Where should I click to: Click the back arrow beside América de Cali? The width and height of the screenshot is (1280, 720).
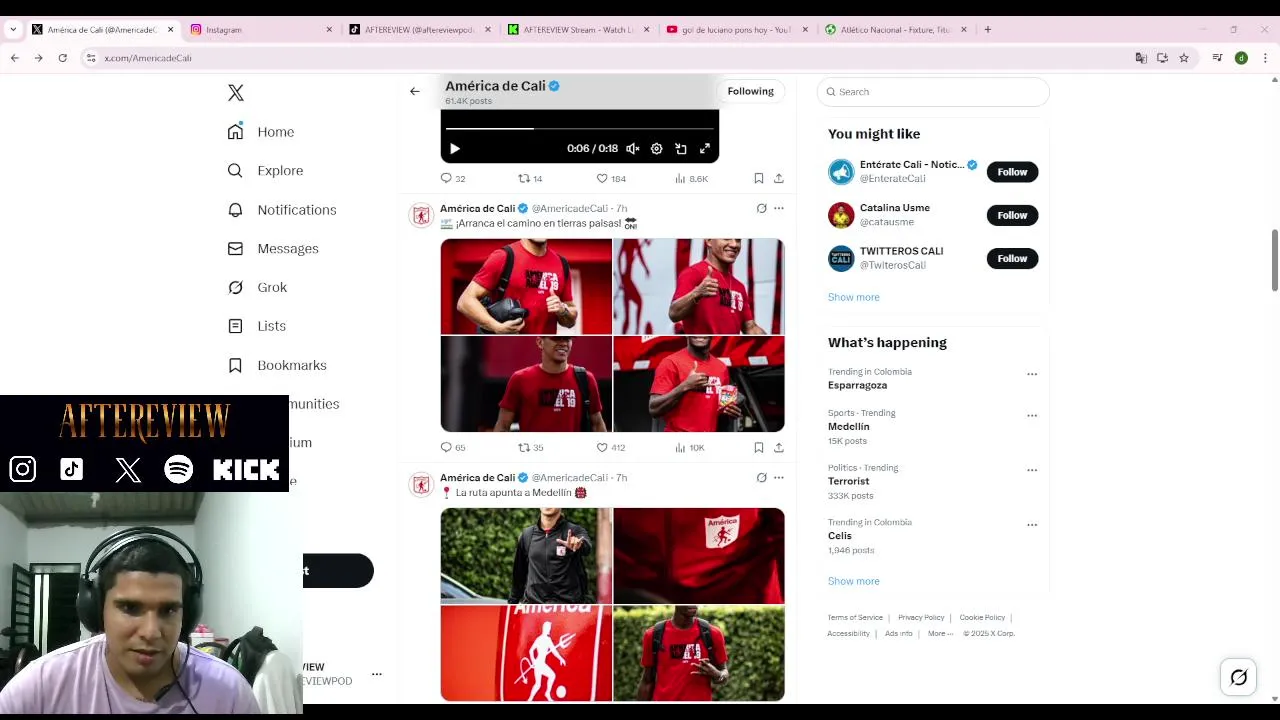pos(414,91)
